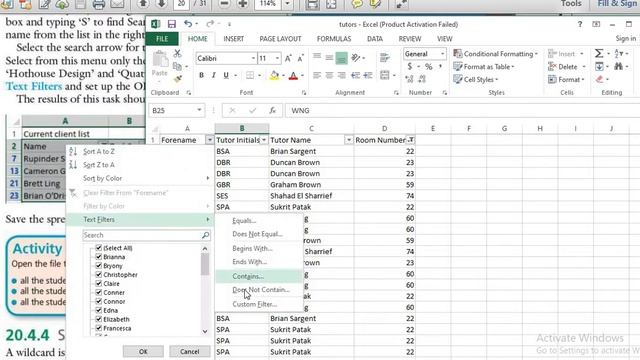640x360 pixels.
Task: Open the Forename column filter dropdown
Action: click(209, 140)
